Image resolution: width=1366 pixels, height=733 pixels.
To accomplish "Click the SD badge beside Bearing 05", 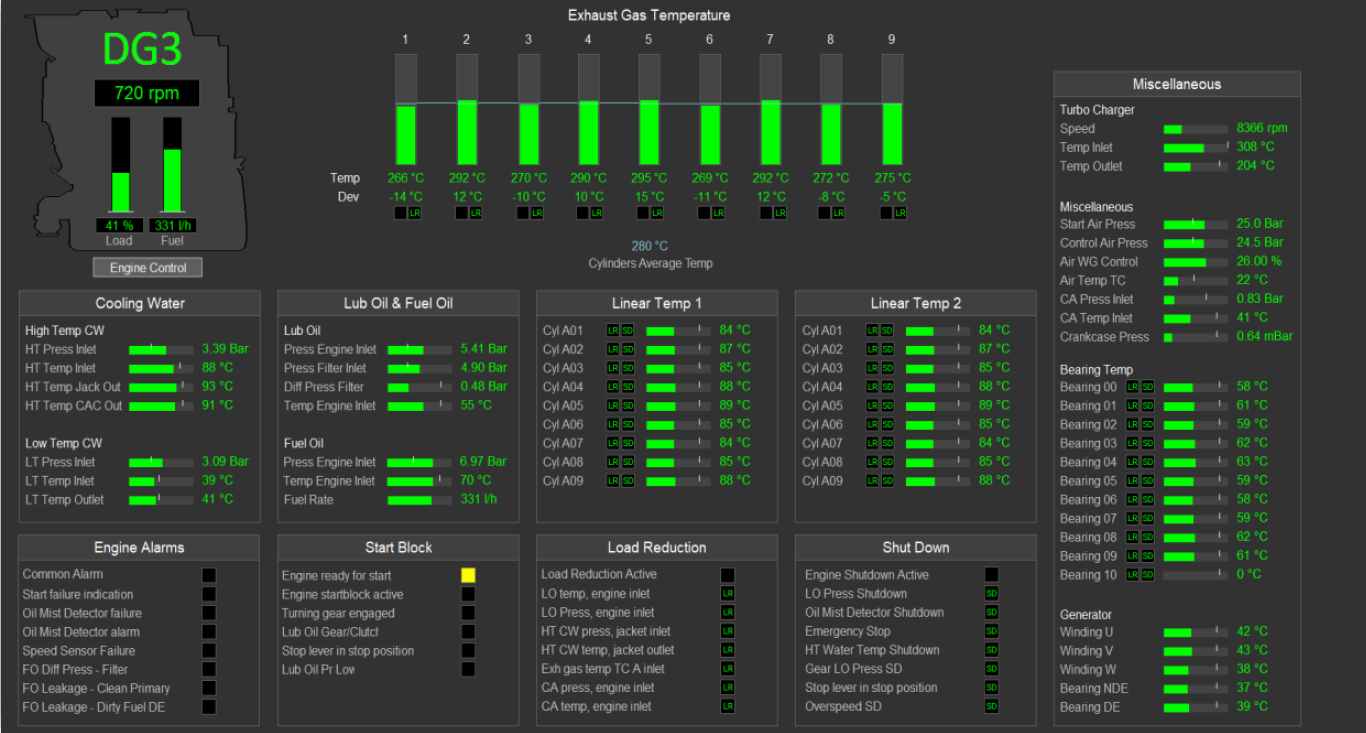I will [x=1148, y=481].
